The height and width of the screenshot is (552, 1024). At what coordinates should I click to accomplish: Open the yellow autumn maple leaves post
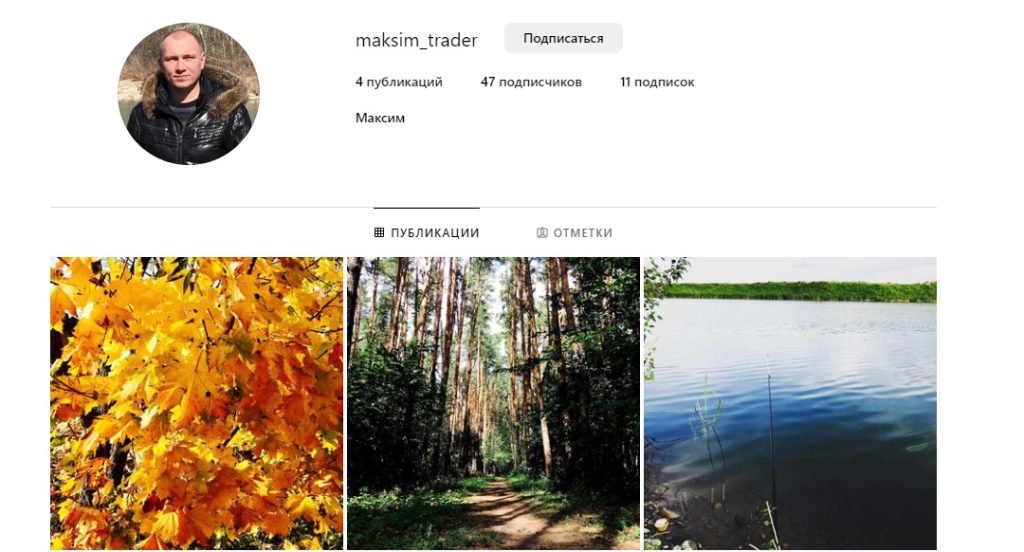(x=197, y=403)
